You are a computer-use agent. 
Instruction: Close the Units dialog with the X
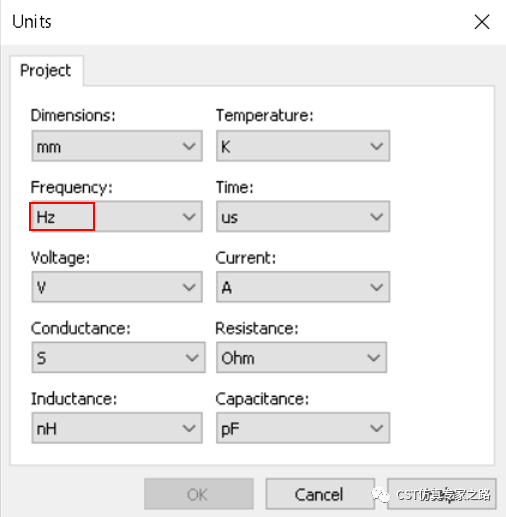pos(482,22)
